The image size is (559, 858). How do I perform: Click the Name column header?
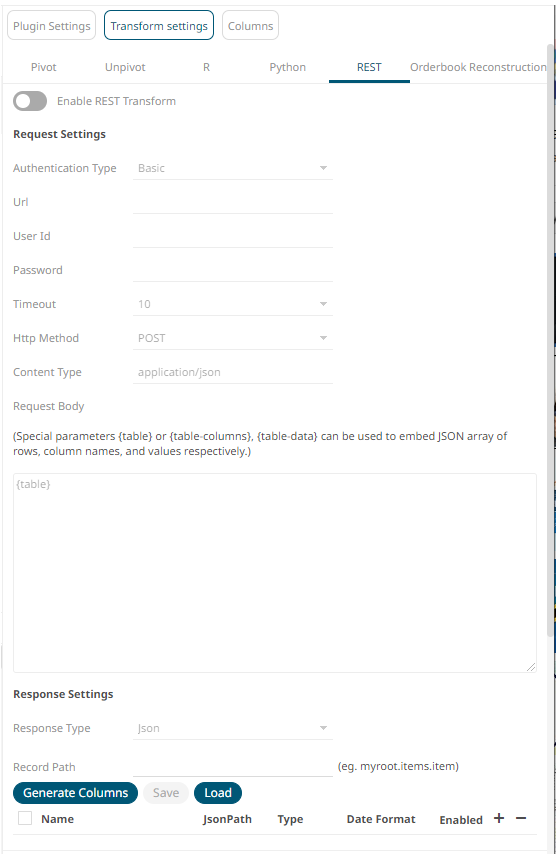pyautogui.click(x=57, y=819)
